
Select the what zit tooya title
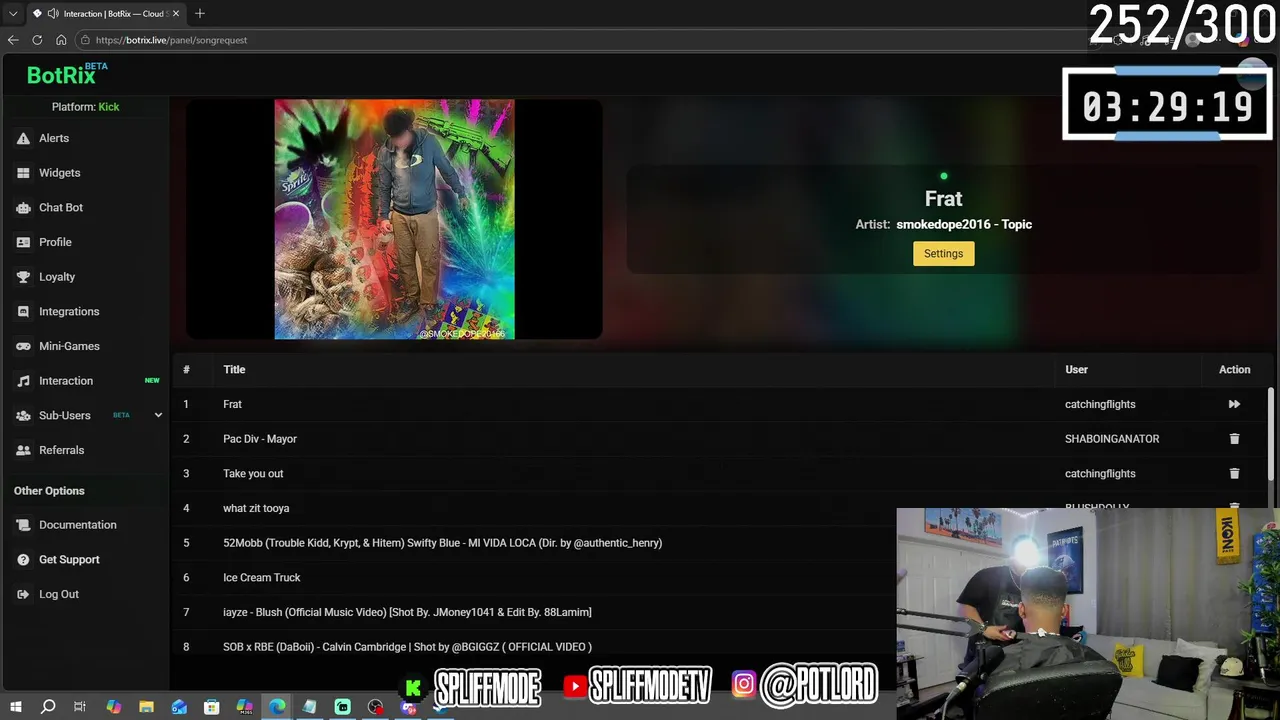(x=256, y=508)
